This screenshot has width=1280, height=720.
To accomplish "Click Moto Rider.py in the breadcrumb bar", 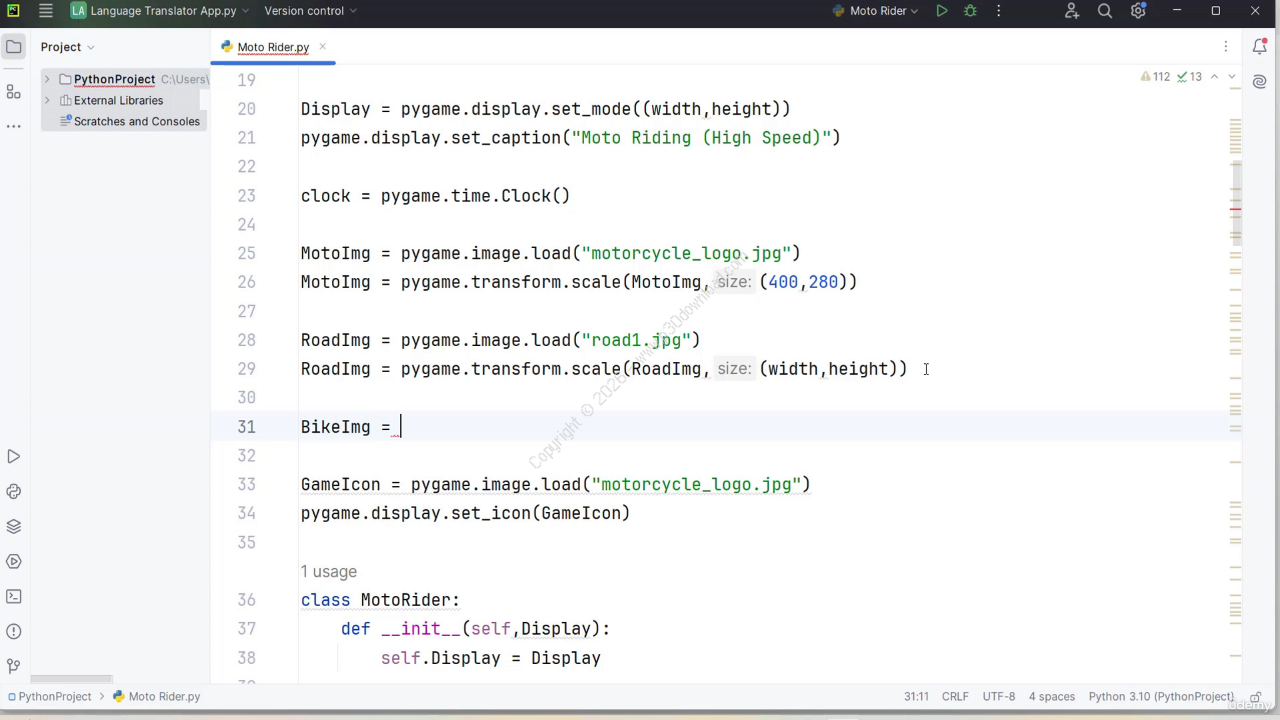I will coord(157,696).
